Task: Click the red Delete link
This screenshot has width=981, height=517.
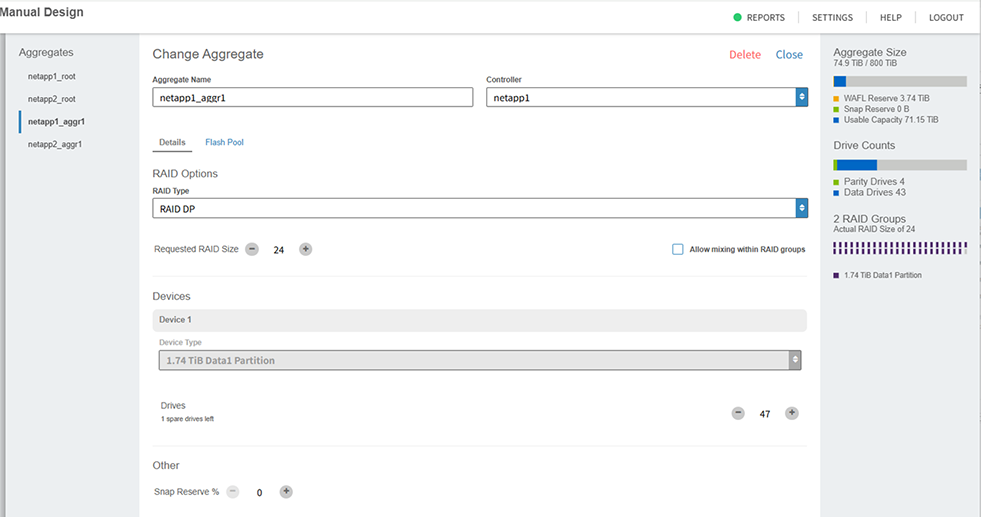Action: point(745,54)
